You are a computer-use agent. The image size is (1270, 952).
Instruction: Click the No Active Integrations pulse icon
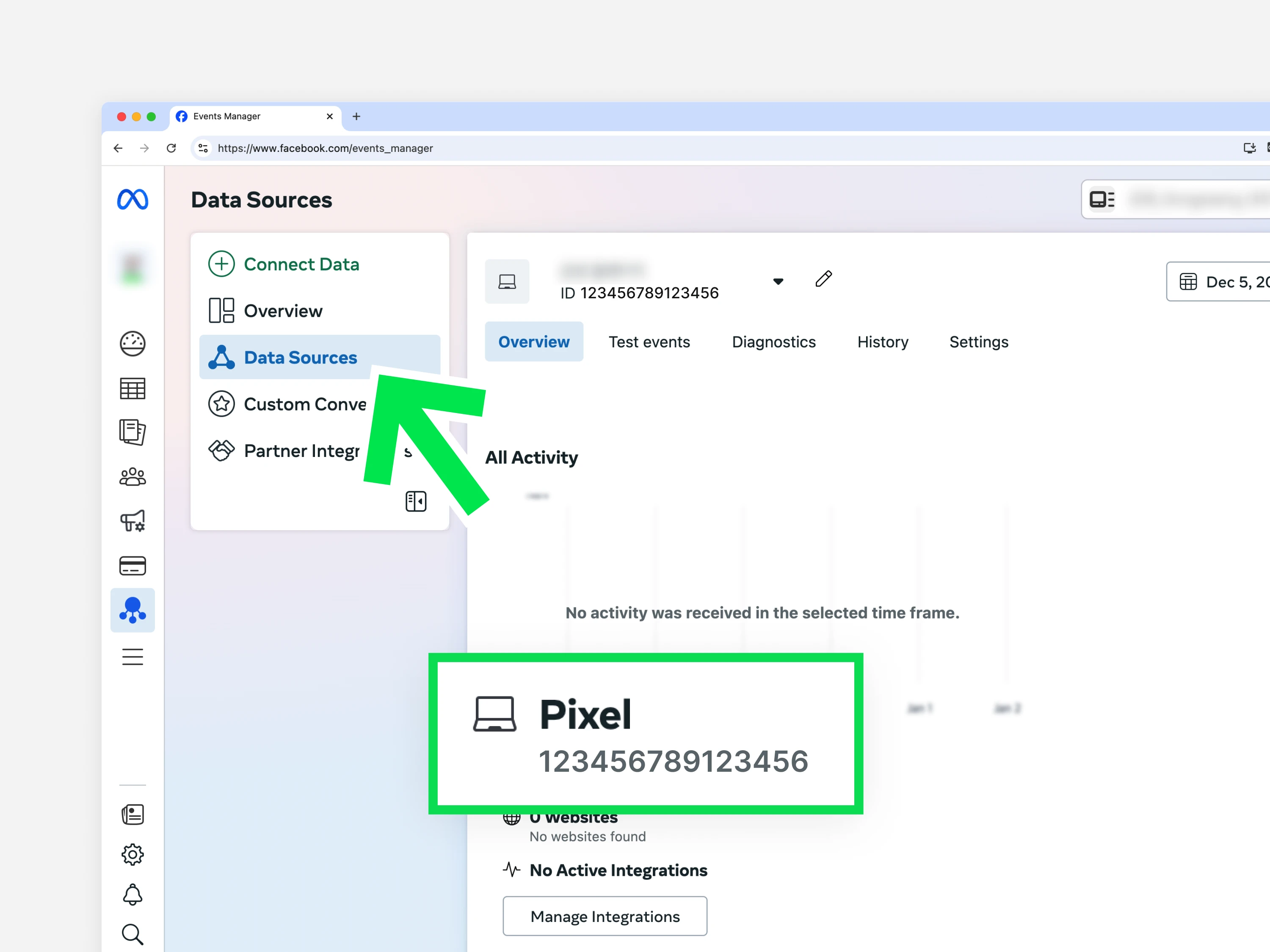[511, 870]
